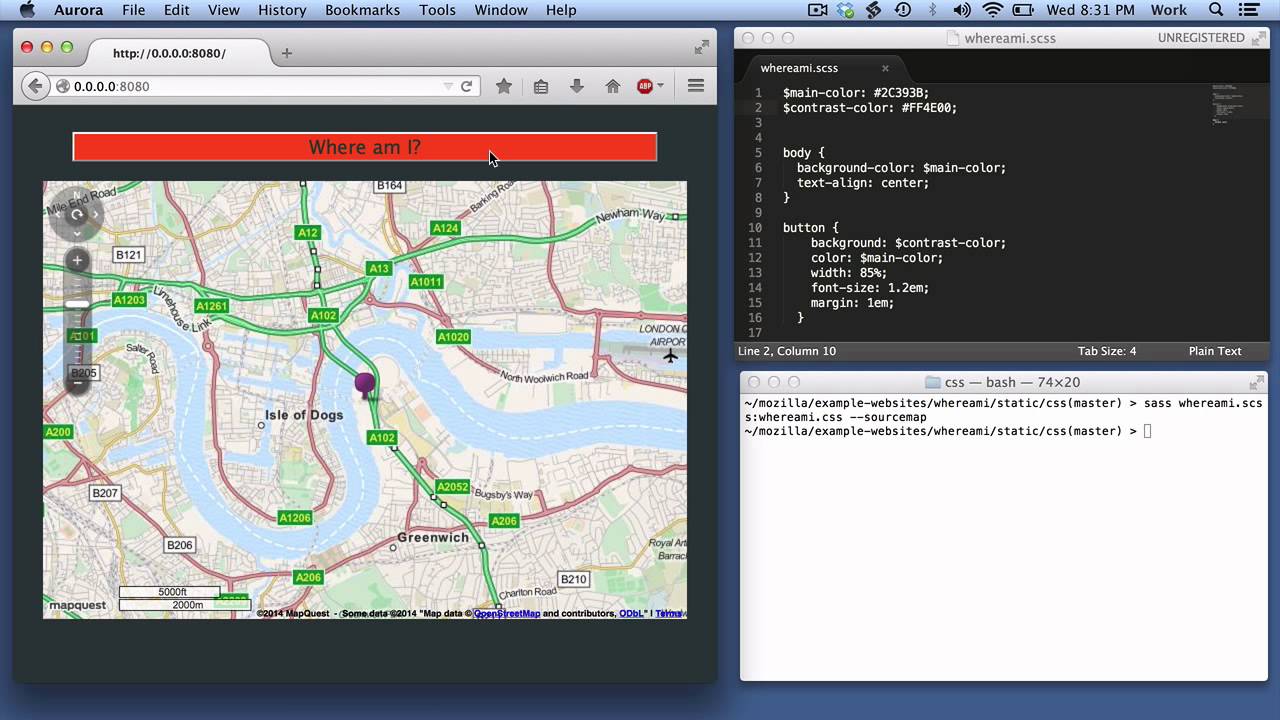Open the Apple menu
The image size is (1280, 720).
(27, 10)
